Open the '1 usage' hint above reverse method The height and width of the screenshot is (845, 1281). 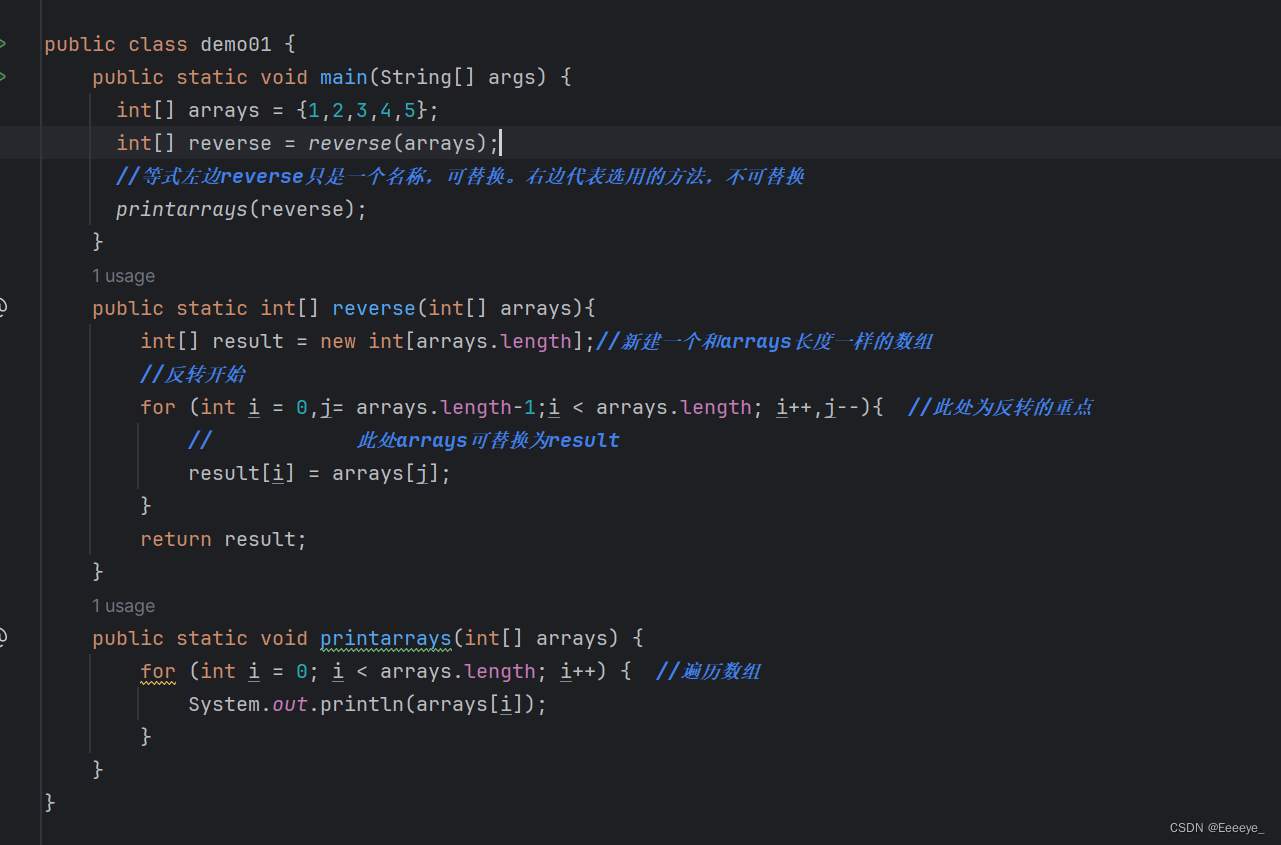tap(124, 276)
